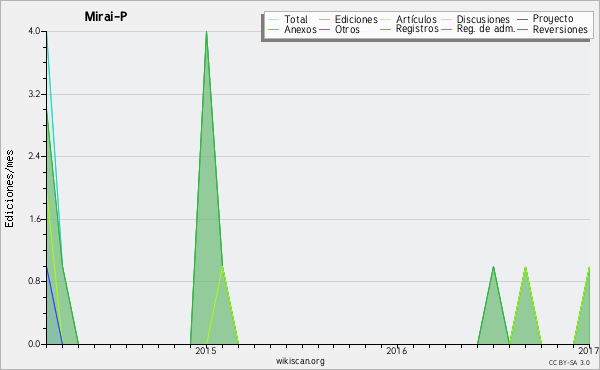Click the 'Proyecto' legend entry

pyautogui.click(x=553, y=19)
